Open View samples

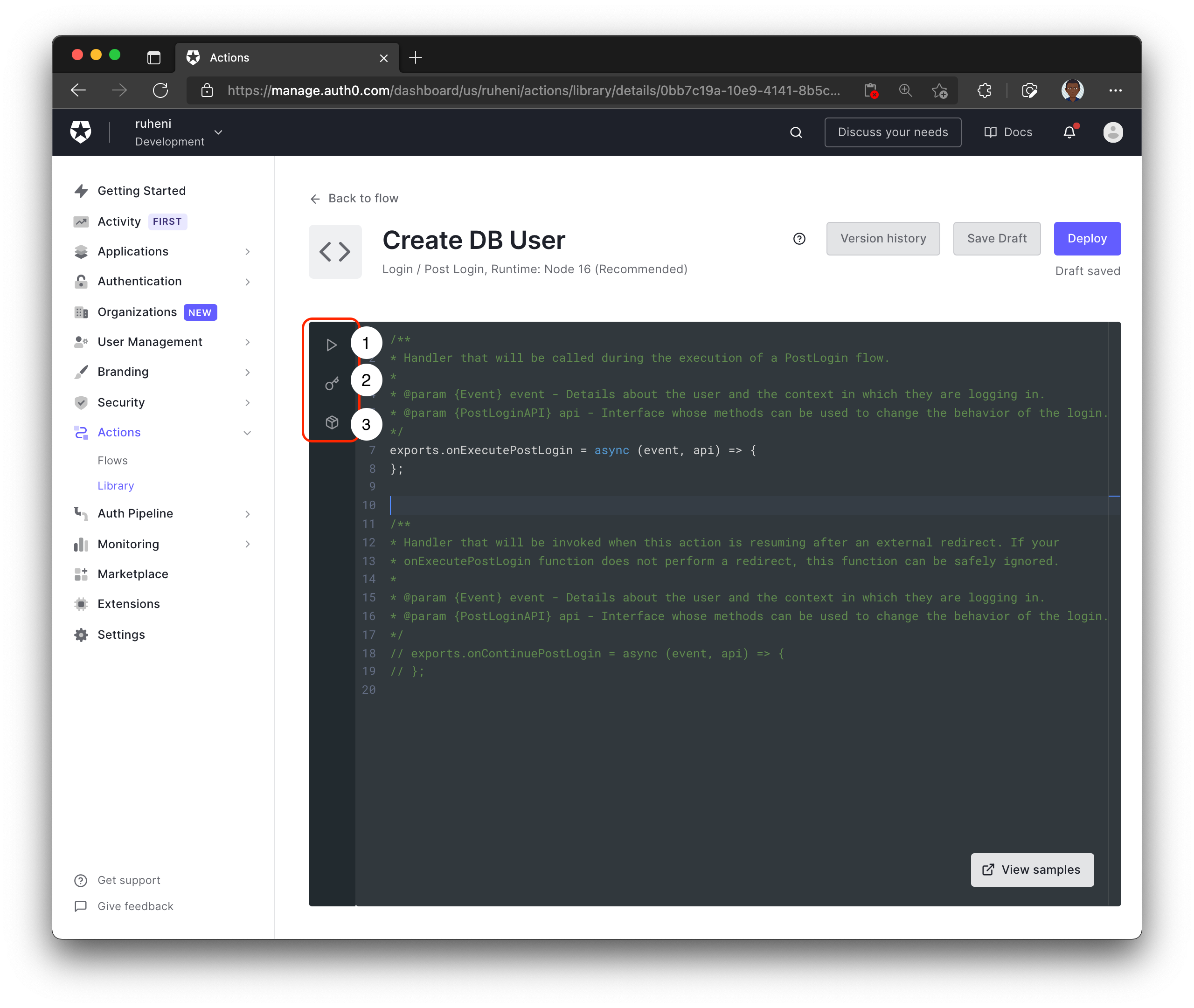1031,870
